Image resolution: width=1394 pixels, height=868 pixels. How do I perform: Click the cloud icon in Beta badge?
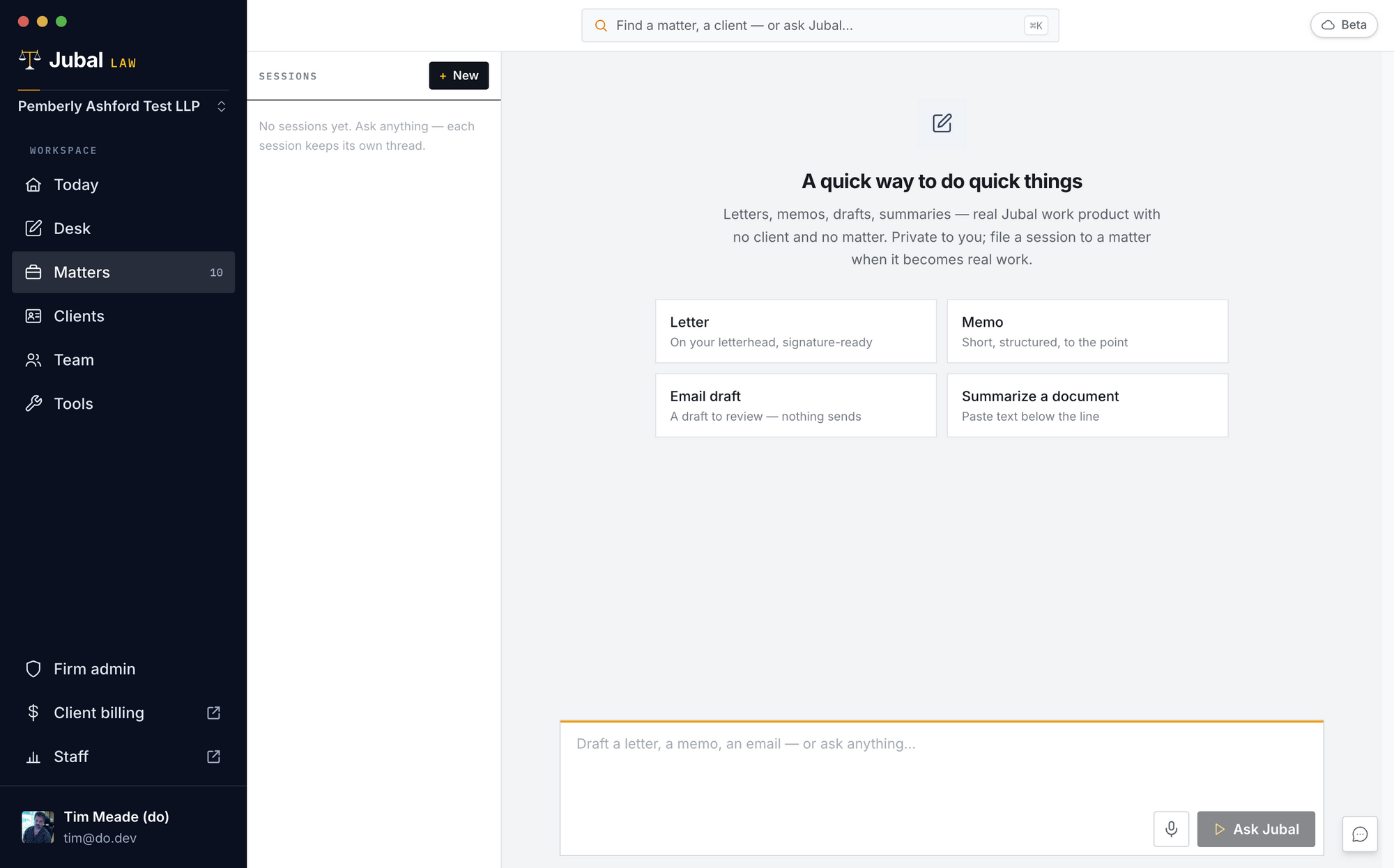pos(1328,25)
